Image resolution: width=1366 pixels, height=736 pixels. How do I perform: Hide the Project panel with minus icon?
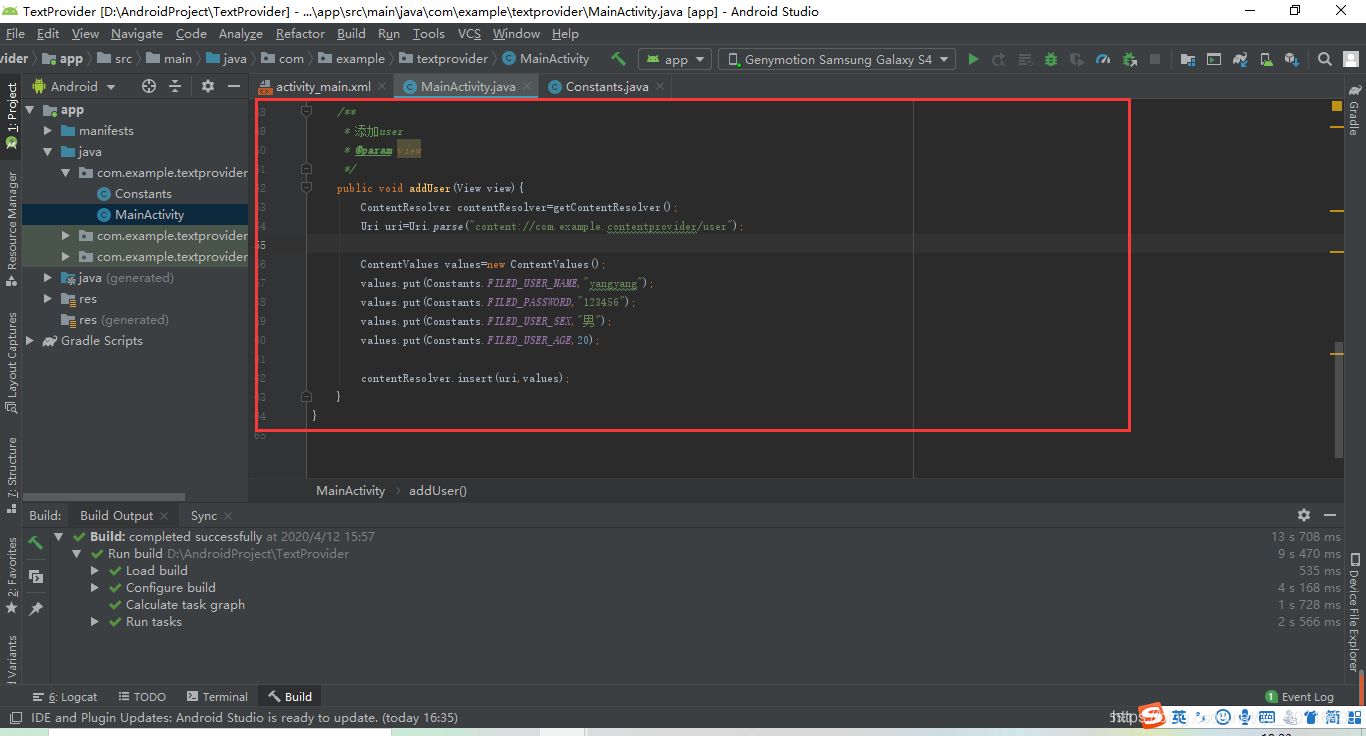(x=234, y=86)
